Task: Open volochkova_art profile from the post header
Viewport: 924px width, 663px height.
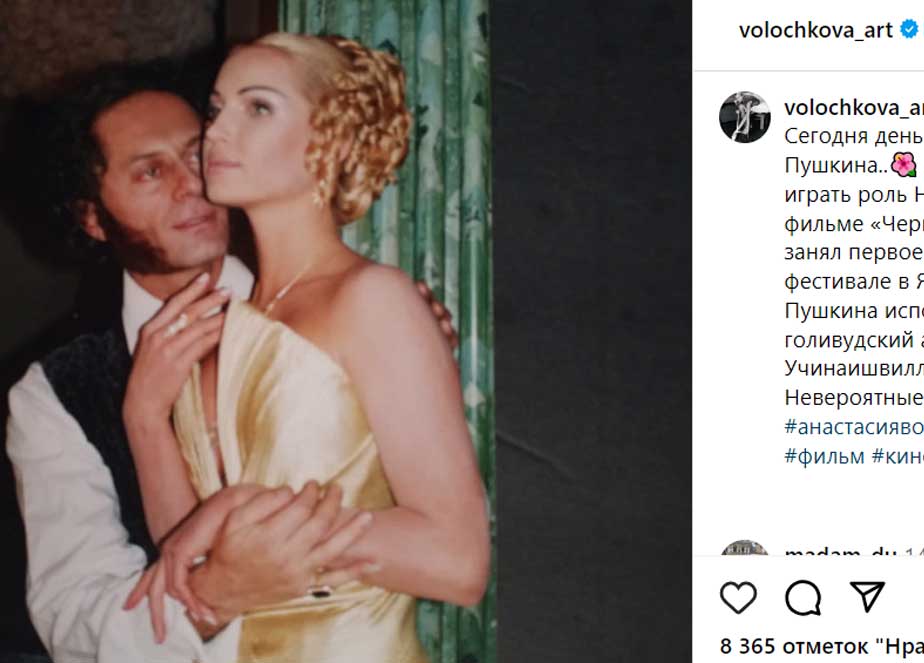Action: (815, 30)
